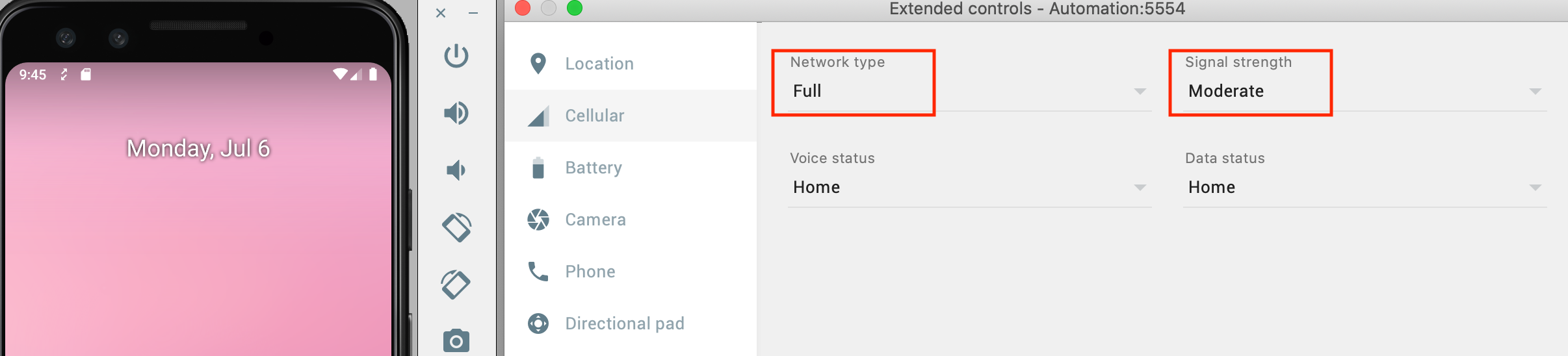Rotate the device right using the rotate icon
Image resolution: width=1568 pixels, height=356 pixels.
456,285
